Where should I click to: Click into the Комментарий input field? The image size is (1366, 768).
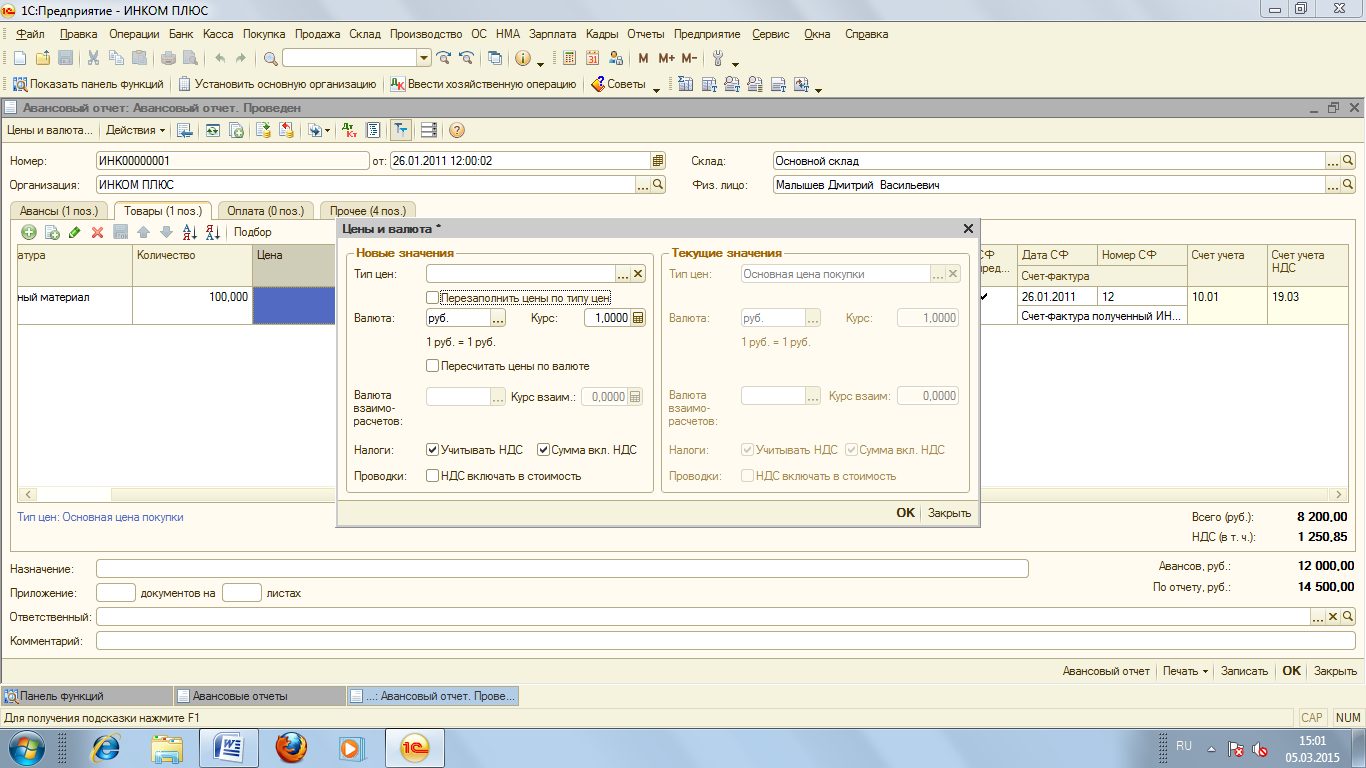pyautogui.click(x=725, y=641)
